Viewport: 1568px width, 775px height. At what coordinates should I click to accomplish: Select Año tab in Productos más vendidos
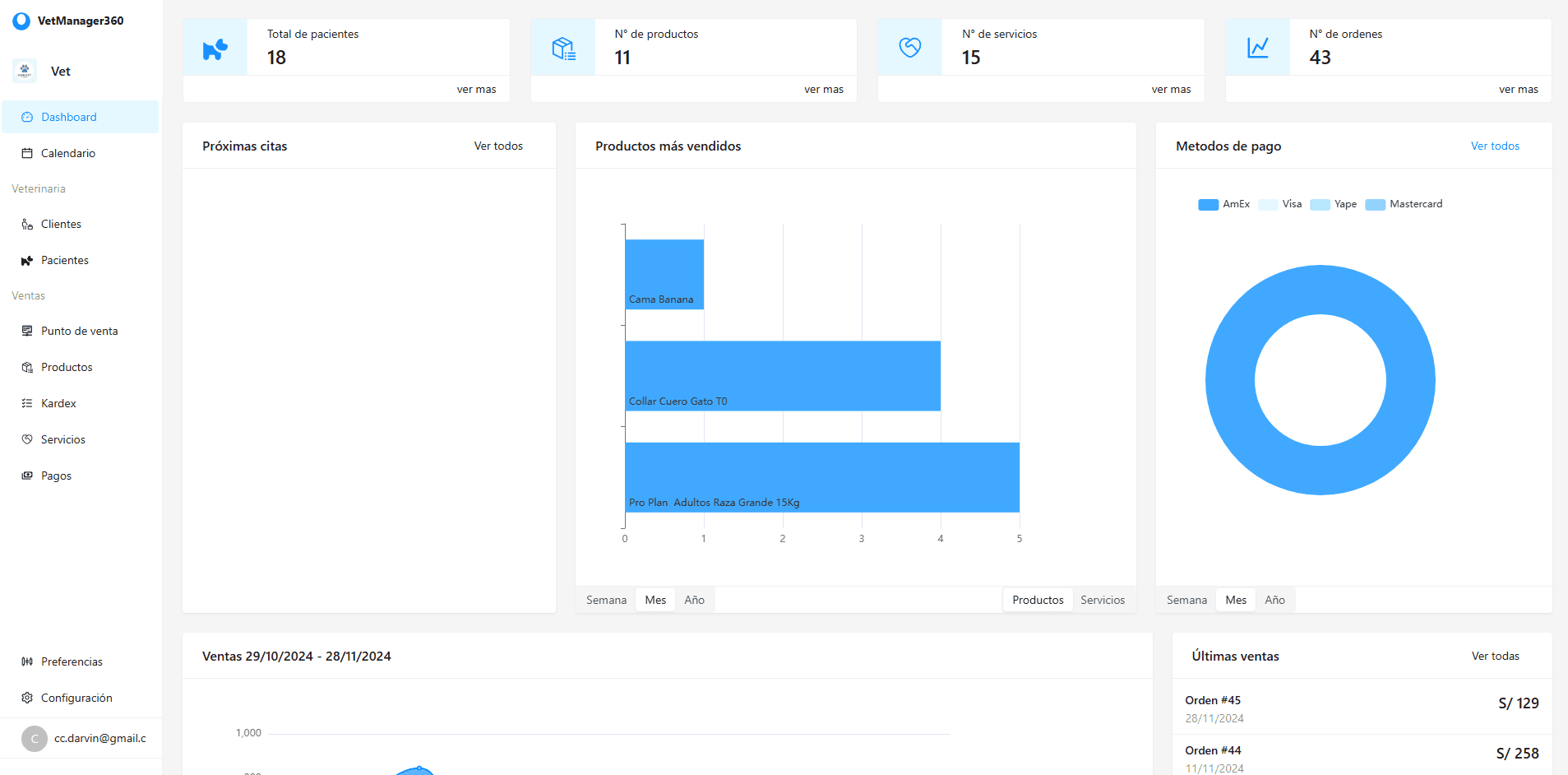(x=695, y=600)
